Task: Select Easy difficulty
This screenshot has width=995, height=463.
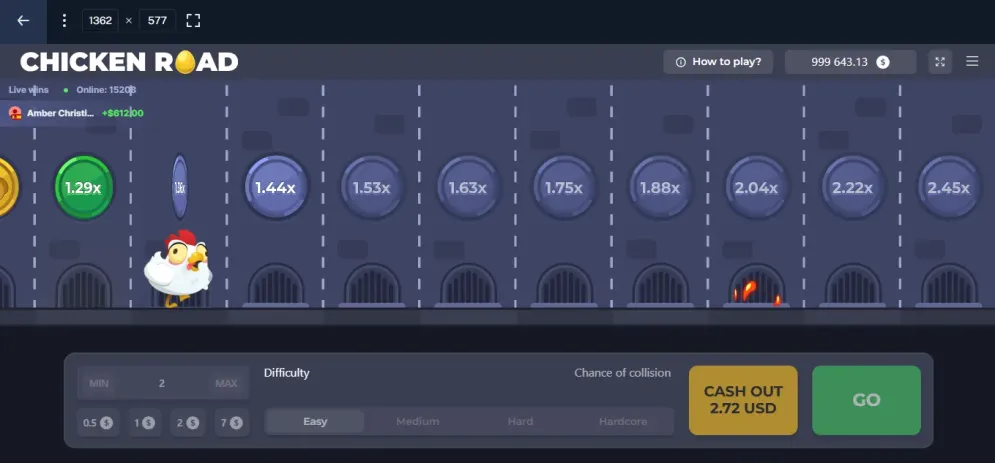Action: (315, 421)
